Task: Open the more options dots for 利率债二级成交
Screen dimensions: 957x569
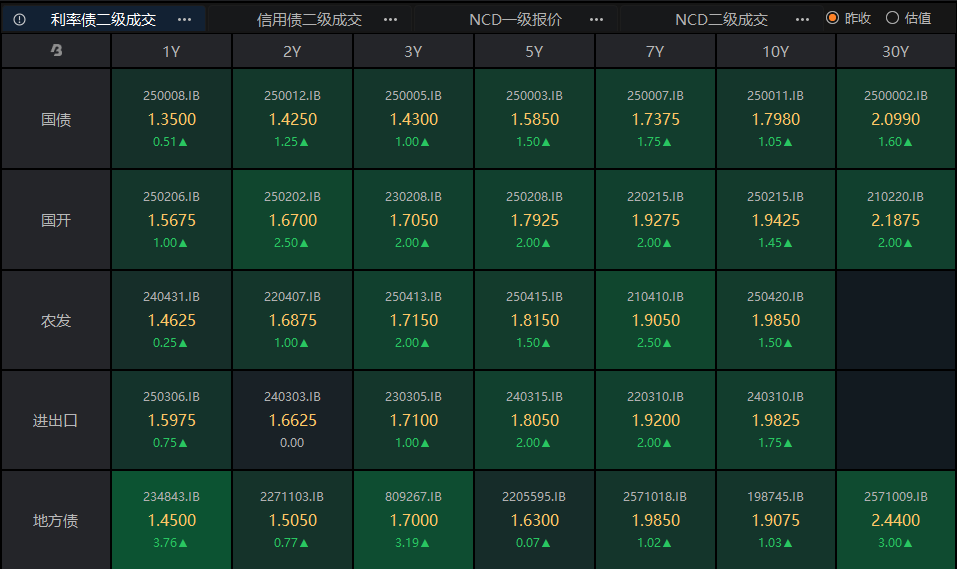Action: point(184,20)
